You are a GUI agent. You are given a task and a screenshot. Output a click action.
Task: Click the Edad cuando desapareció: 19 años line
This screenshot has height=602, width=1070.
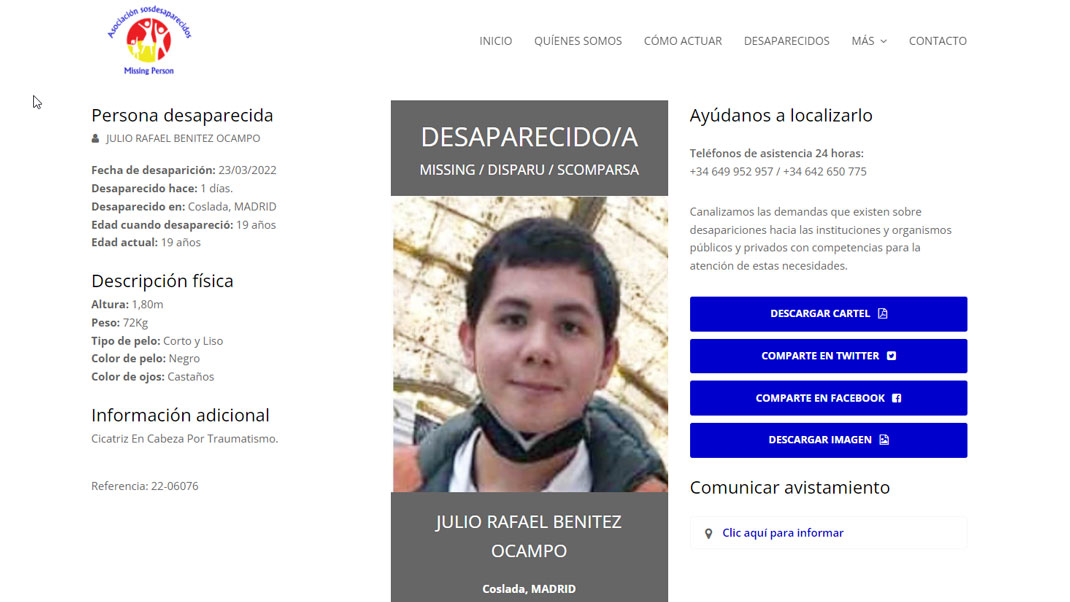(184, 225)
